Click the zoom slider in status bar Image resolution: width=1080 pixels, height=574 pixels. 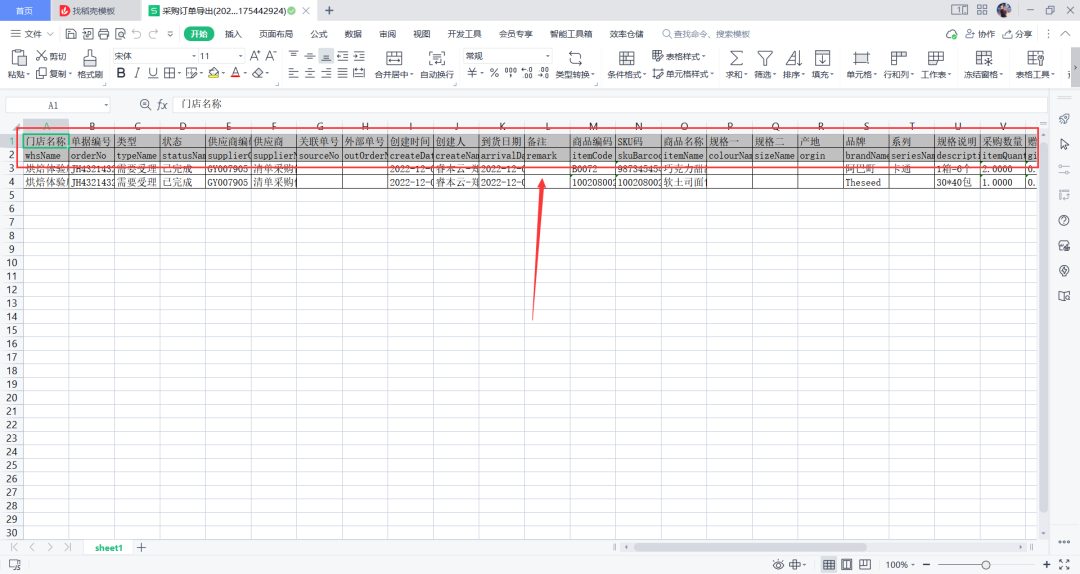(985, 565)
